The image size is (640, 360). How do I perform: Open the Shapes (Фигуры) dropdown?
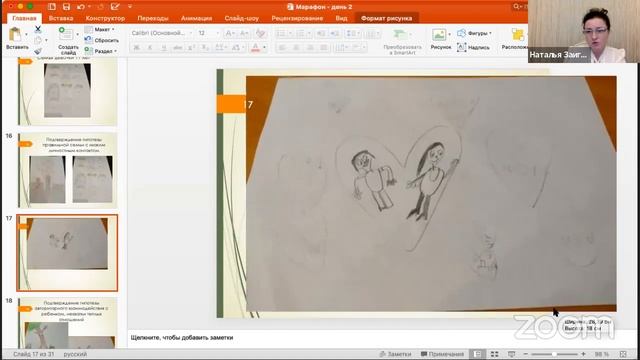coord(474,33)
